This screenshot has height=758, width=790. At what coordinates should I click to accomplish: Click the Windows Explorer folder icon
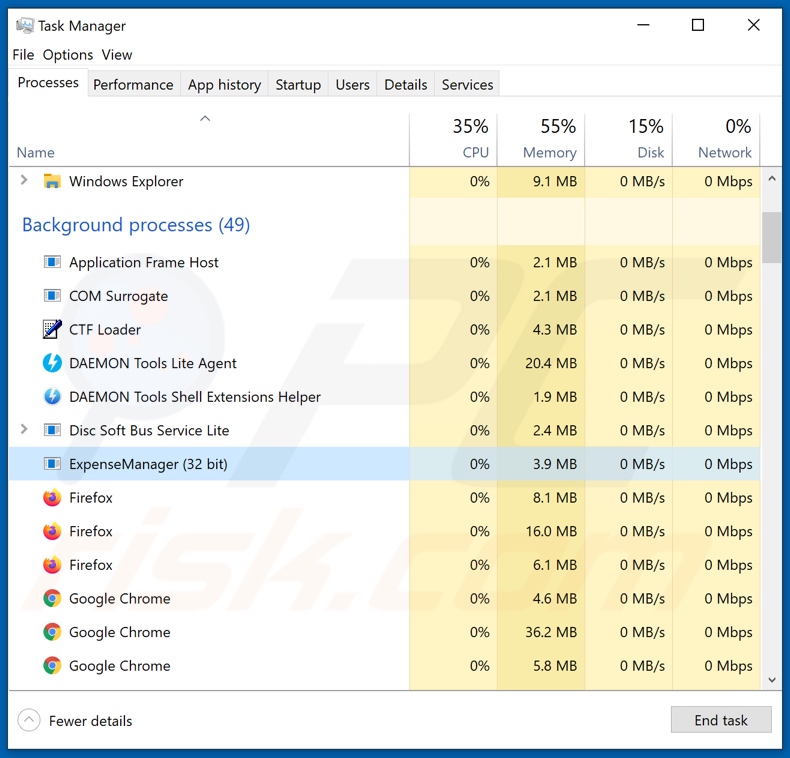(x=52, y=181)
